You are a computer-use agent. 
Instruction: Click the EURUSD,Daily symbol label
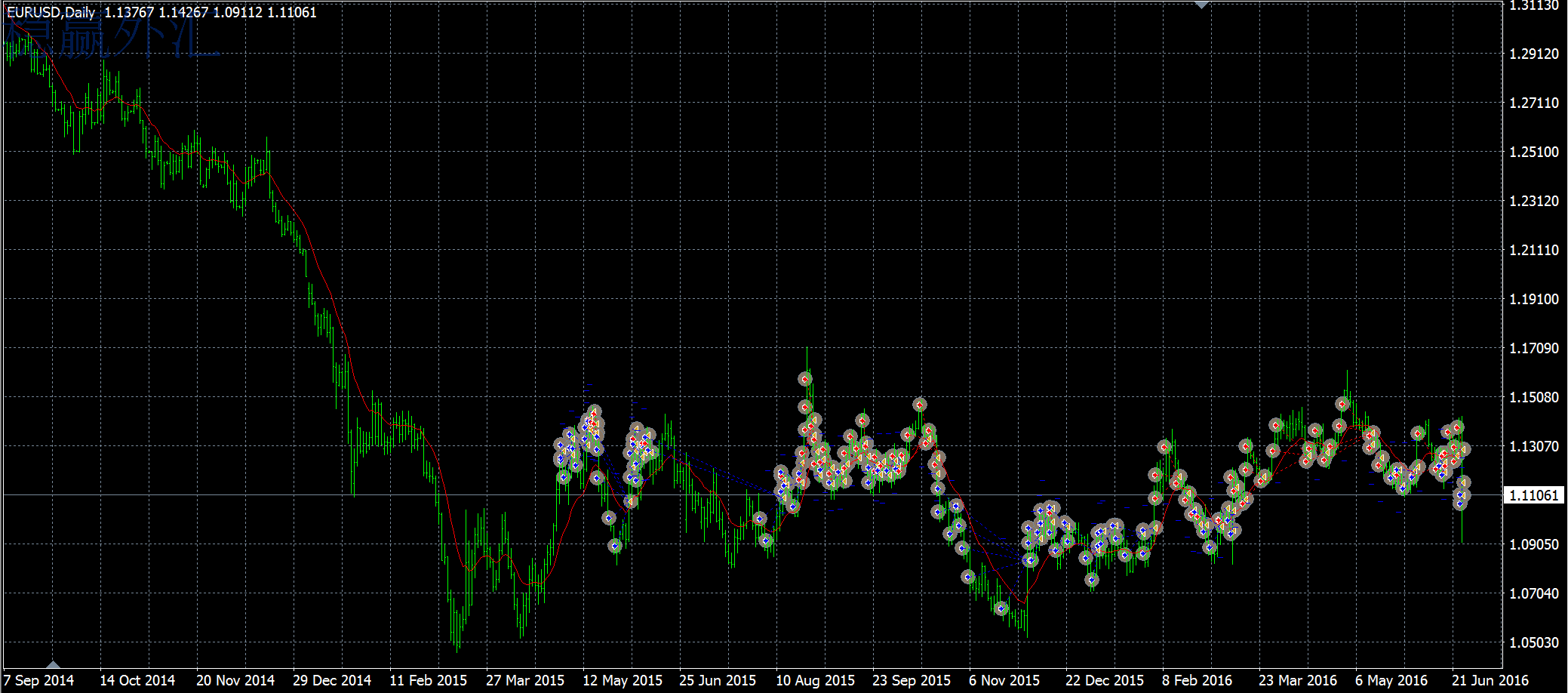(51, 12)
